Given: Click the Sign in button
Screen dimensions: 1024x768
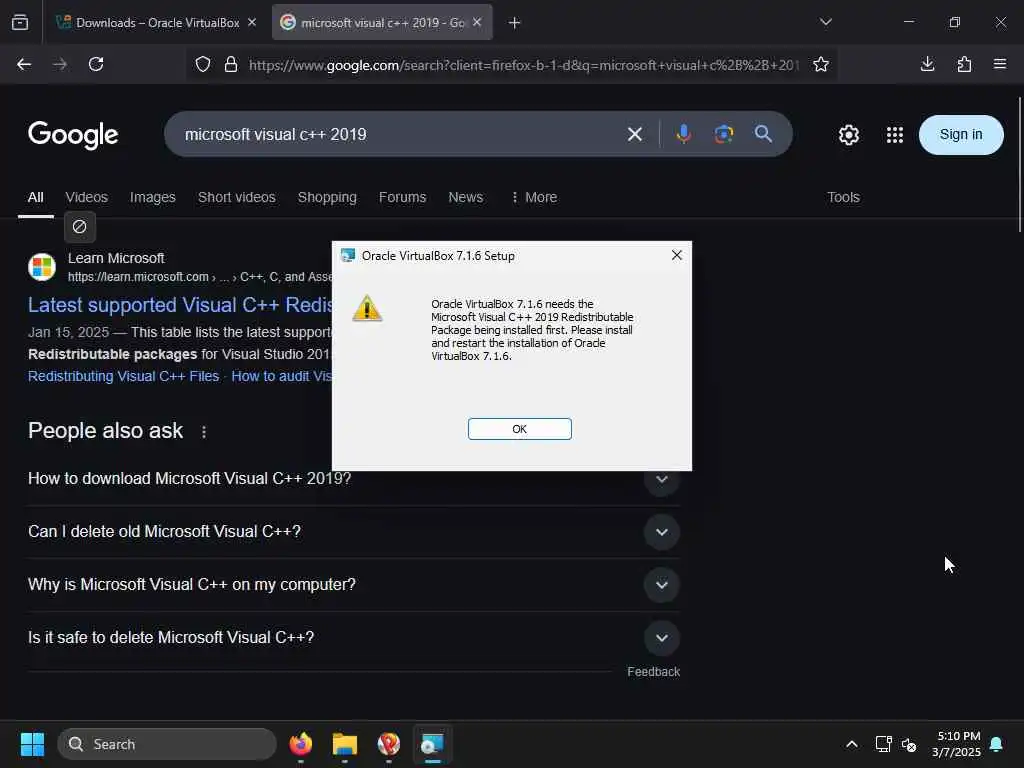Looking at the screenshot, I should 961,135.
